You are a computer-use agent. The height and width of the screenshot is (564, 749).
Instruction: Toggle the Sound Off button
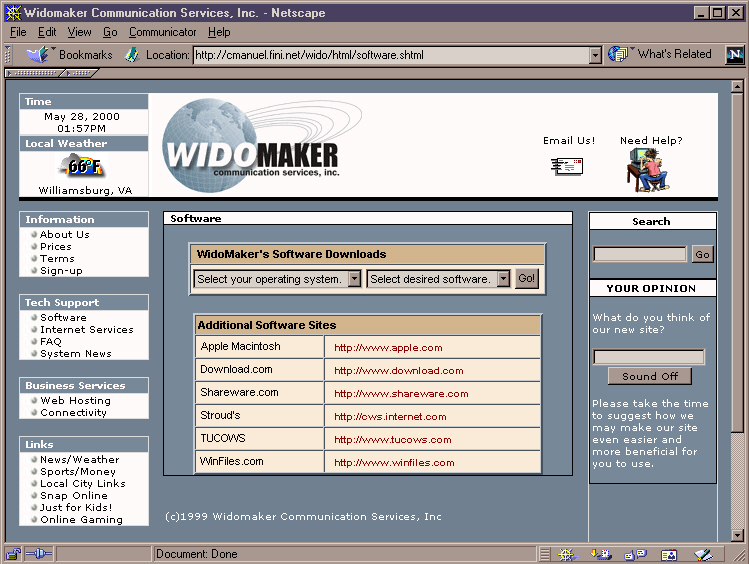650,376
